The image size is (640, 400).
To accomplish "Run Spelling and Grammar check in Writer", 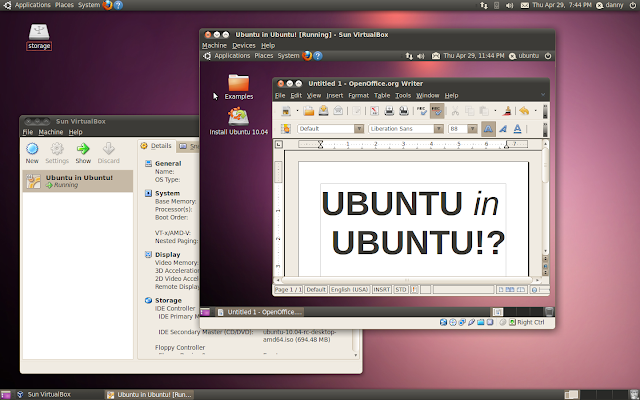I will click(x=422, y=111).
